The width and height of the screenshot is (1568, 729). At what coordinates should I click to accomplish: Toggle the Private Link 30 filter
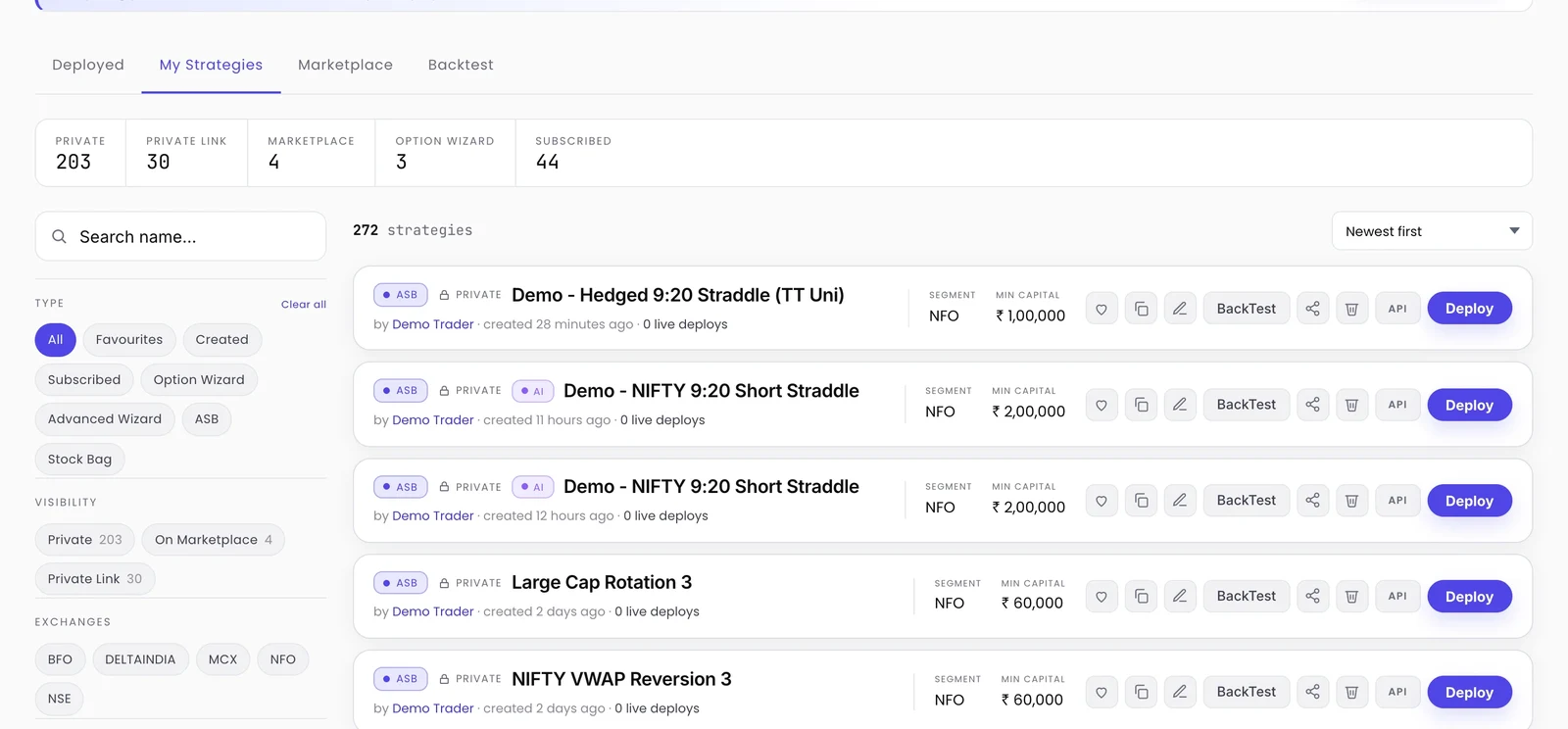(95, 579)
